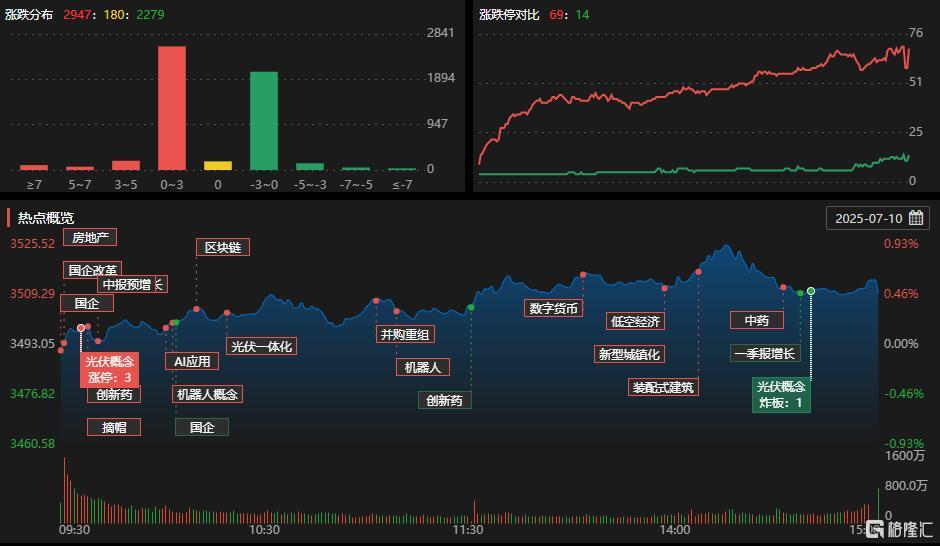This screenshot has width=940, height=546.
Task: Click the 中药 hotspot tag
Action: (757, 320)
